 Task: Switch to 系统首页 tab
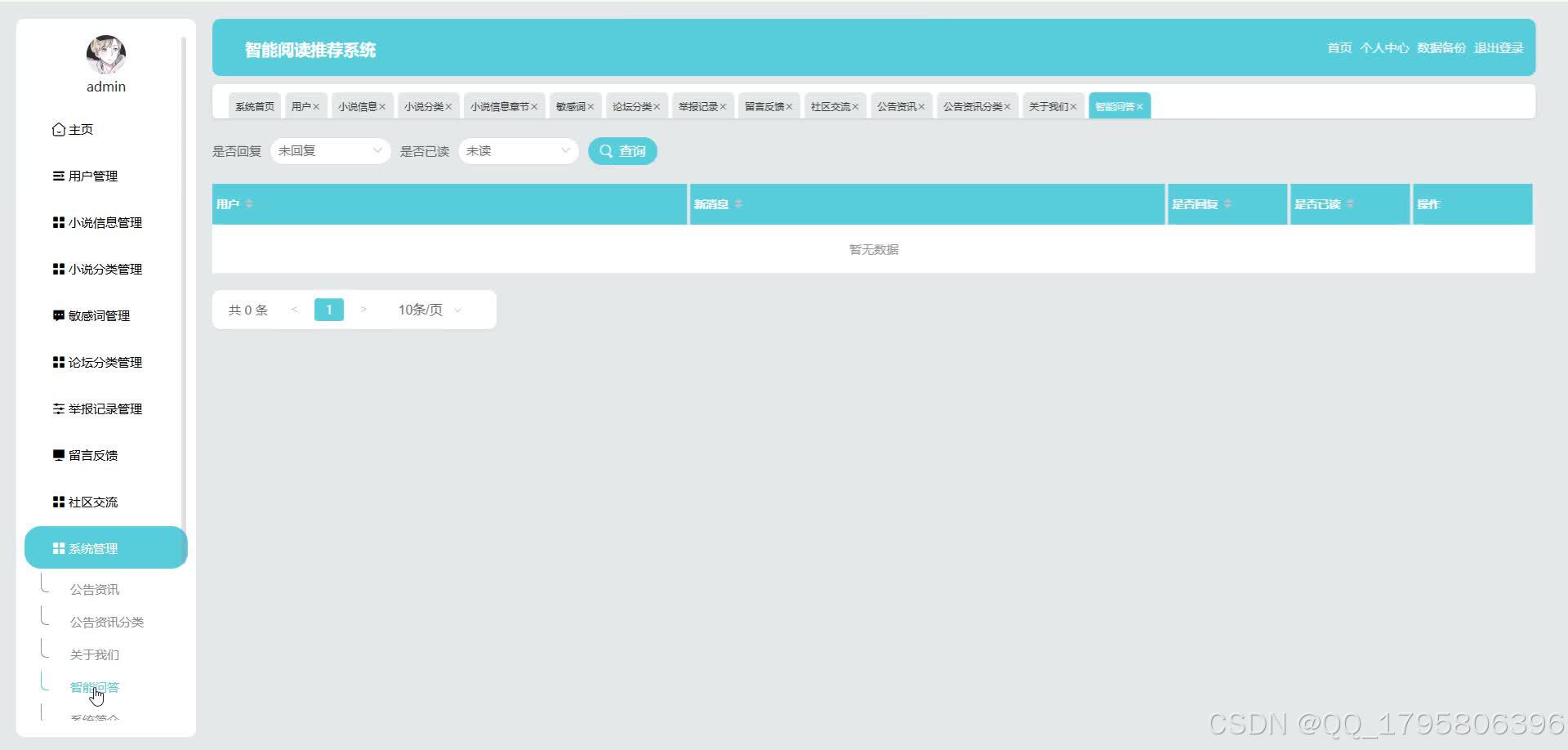tap(255, 106)
